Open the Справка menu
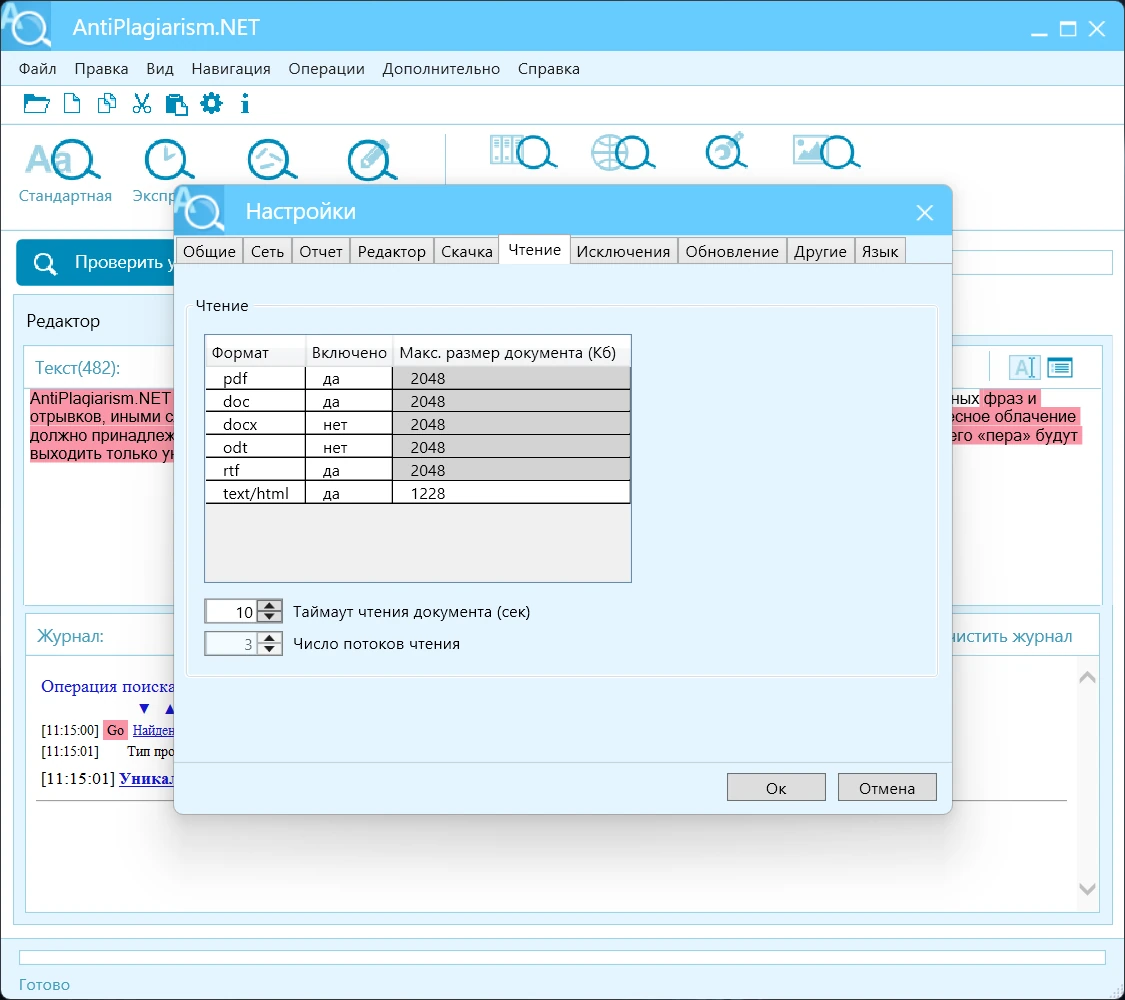Image resolution: width=1125 pixels, height=1000 pixels. pyautogui.click(x=549, y=69)
